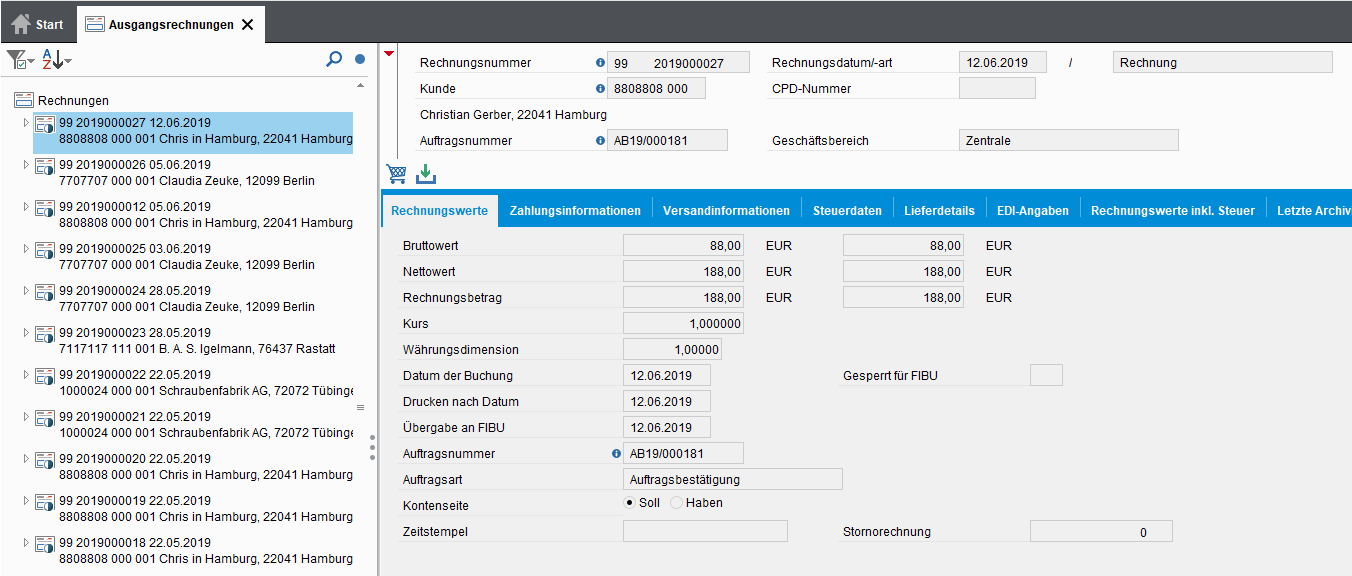Viewport: 1352px width, 576px height.
Task: Click info icon next to Kunde
Action: coord(601,88)
